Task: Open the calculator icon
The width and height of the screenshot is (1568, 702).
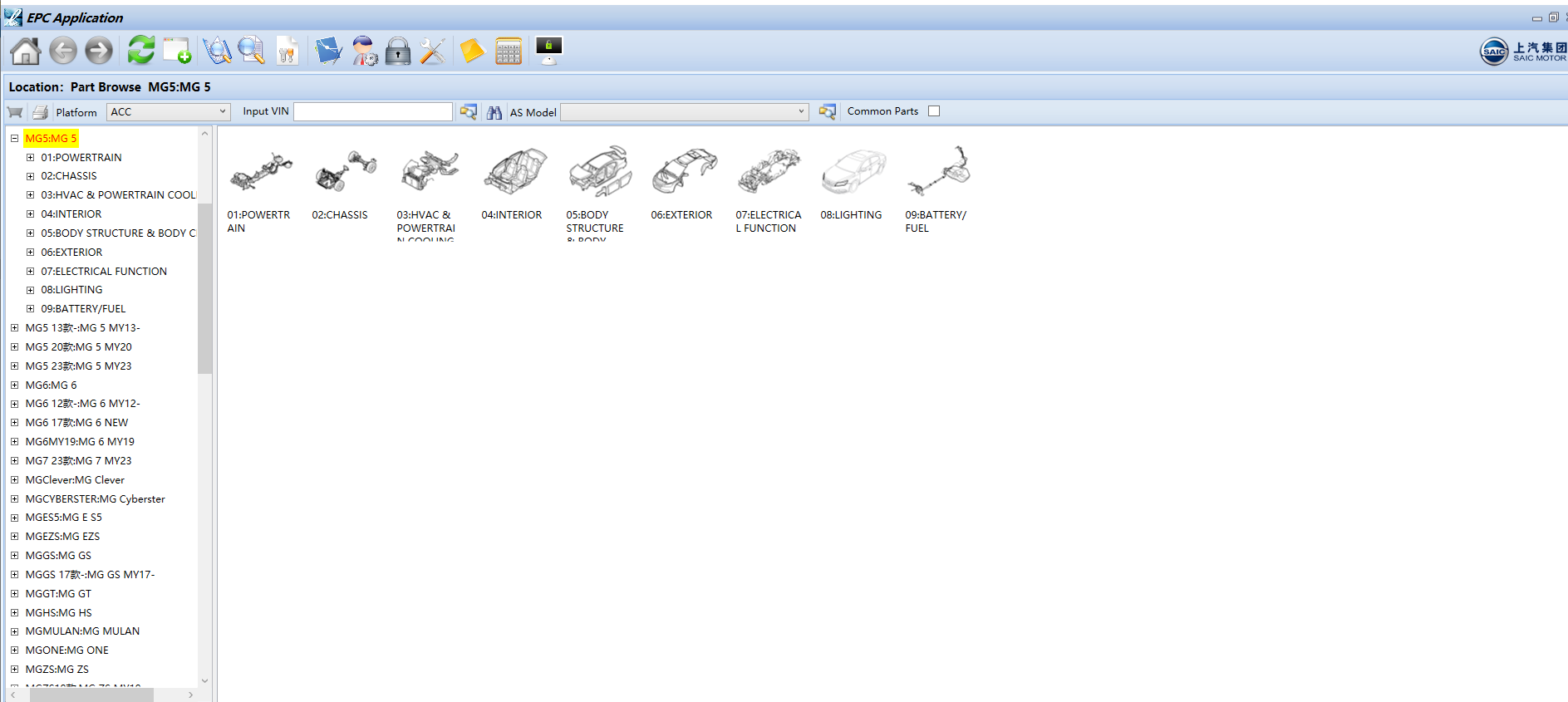Action: click(x=508, y=51)
